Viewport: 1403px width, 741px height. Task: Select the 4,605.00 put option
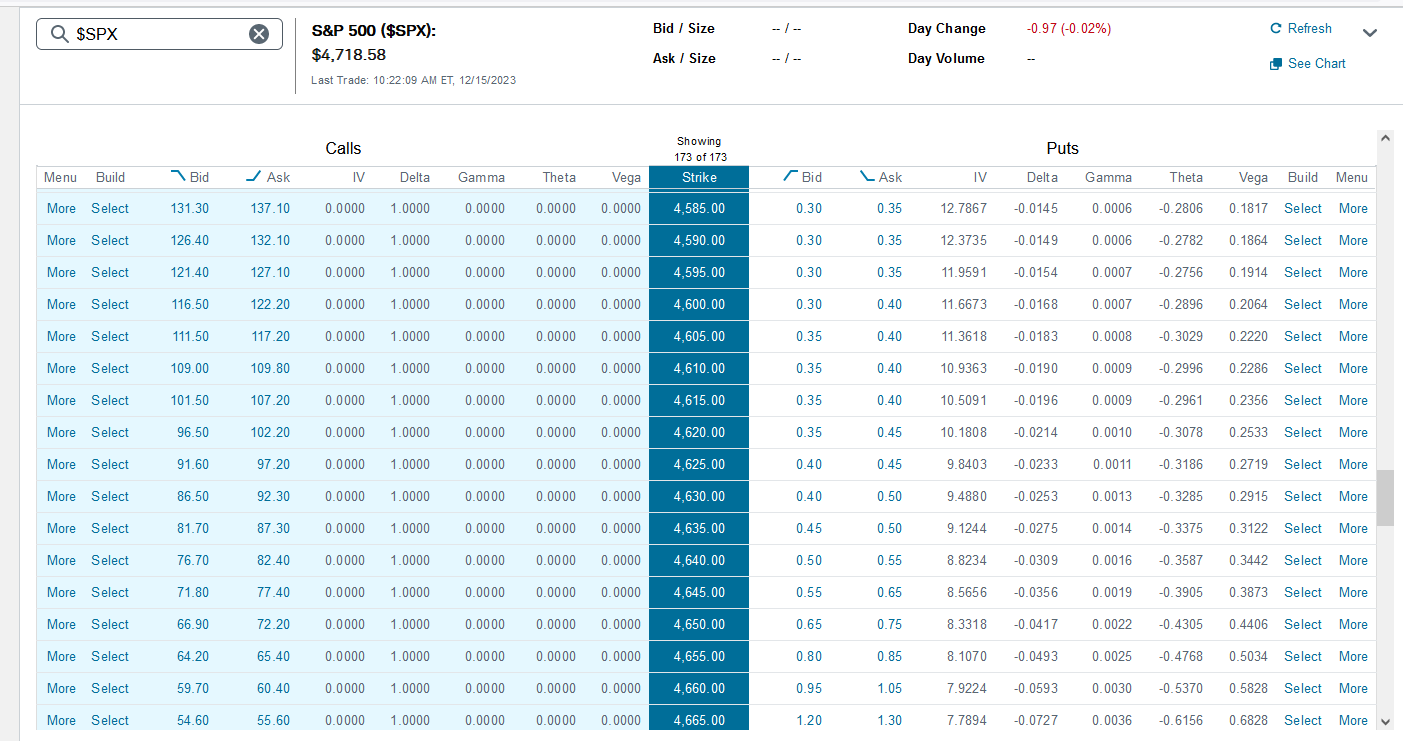(x=1302, y=336)
